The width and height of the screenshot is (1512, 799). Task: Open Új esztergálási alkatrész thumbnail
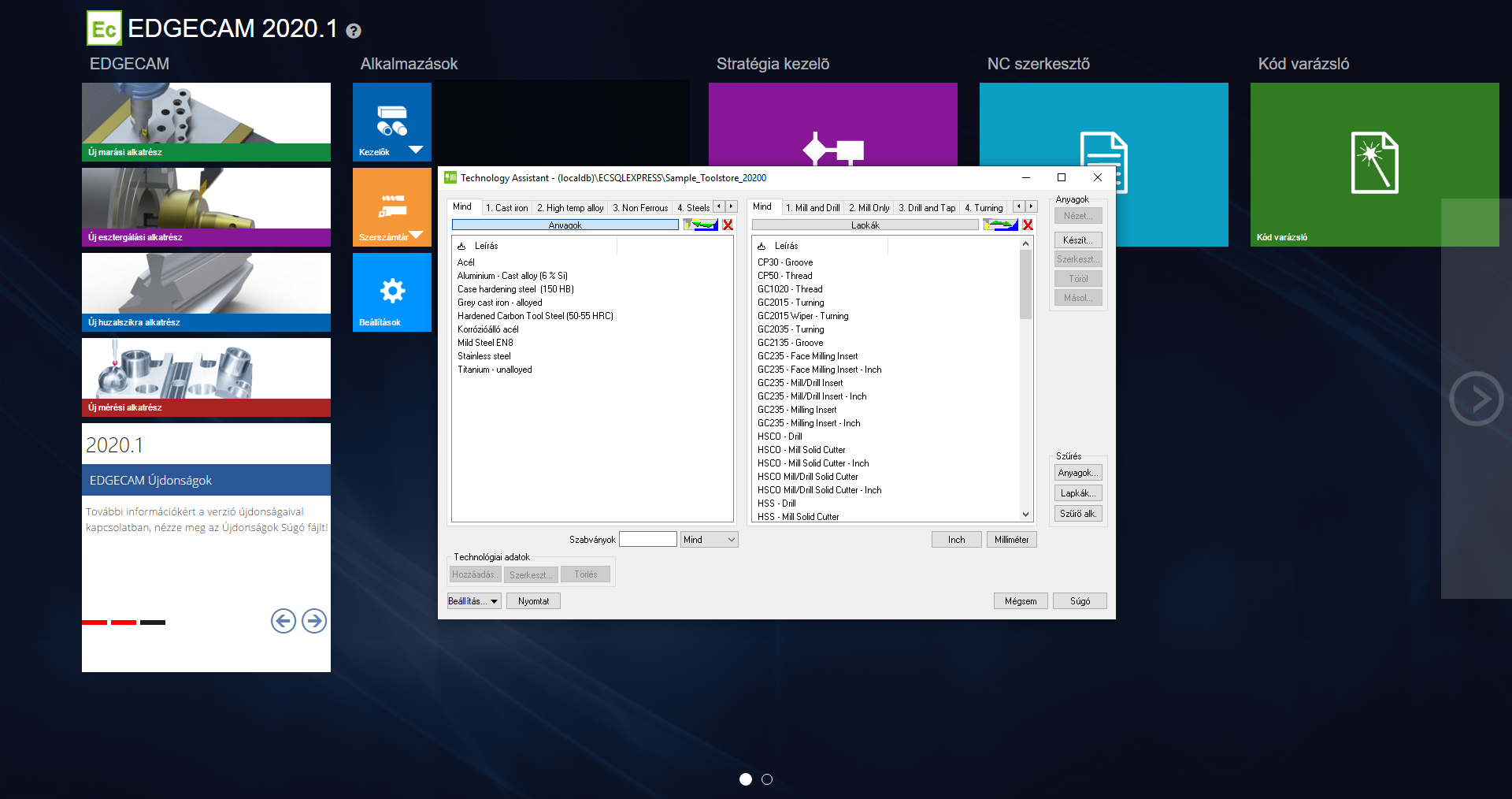[206, 207]
